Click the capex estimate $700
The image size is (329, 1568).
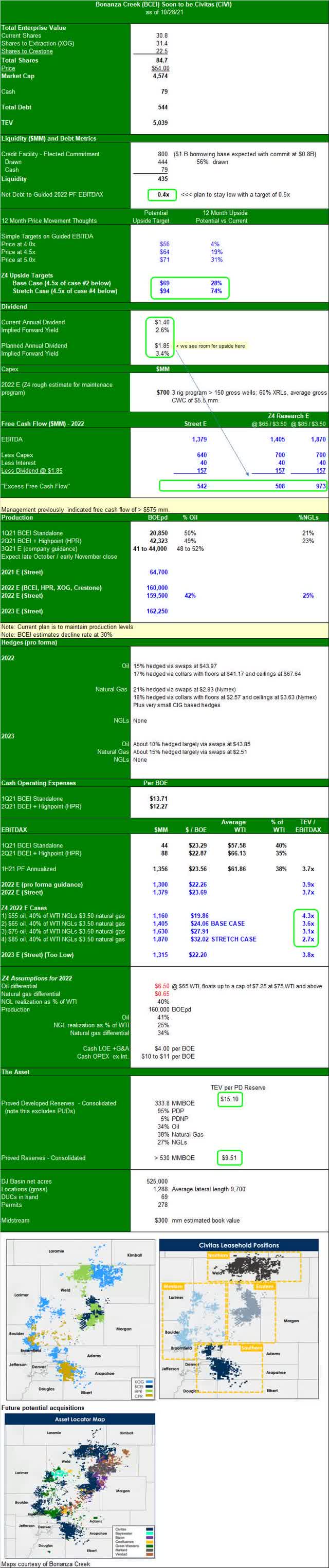[162, 393]
